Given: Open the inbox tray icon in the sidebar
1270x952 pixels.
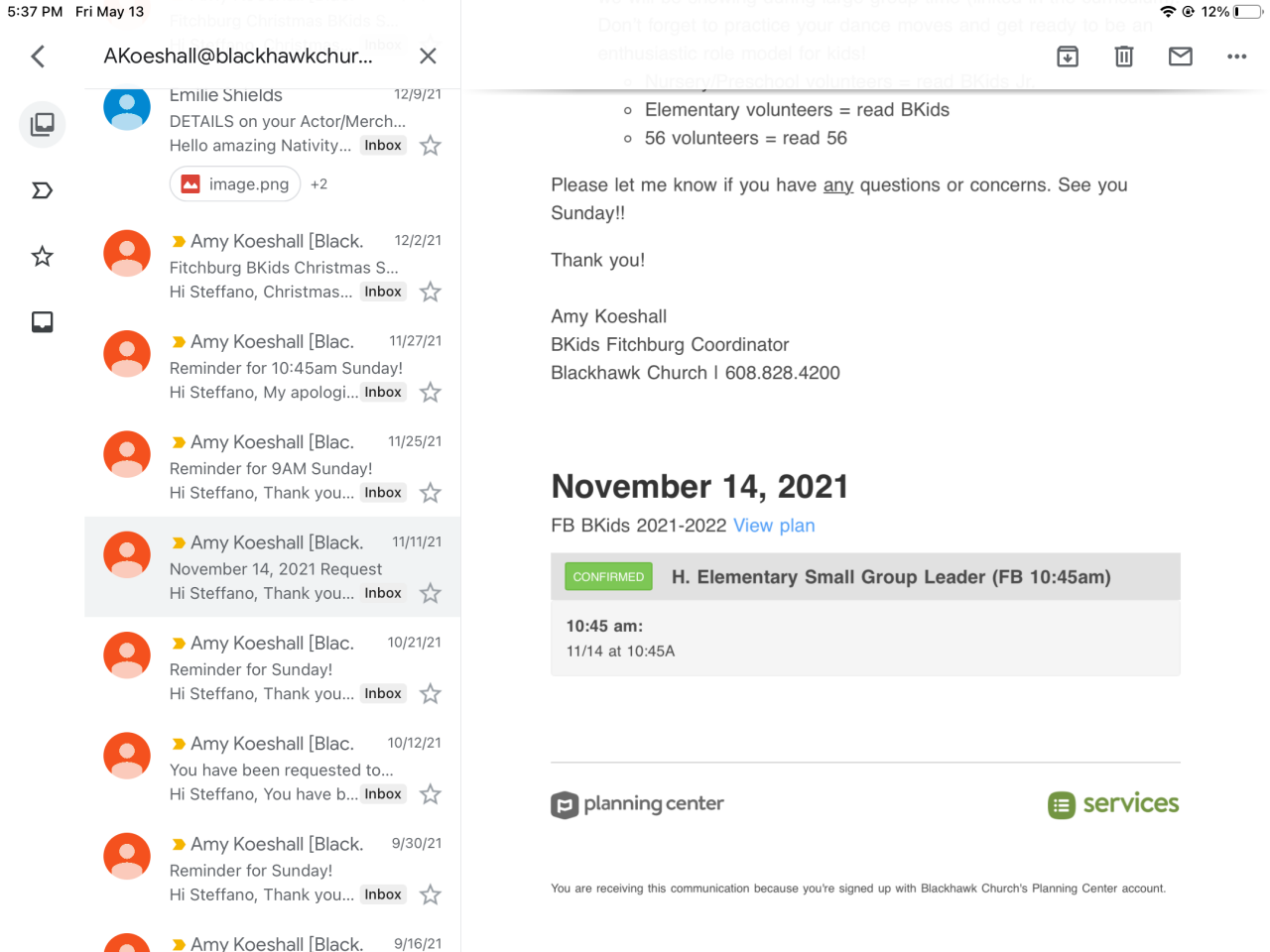Looking at the screenshot, I should (x=43, y=322).
